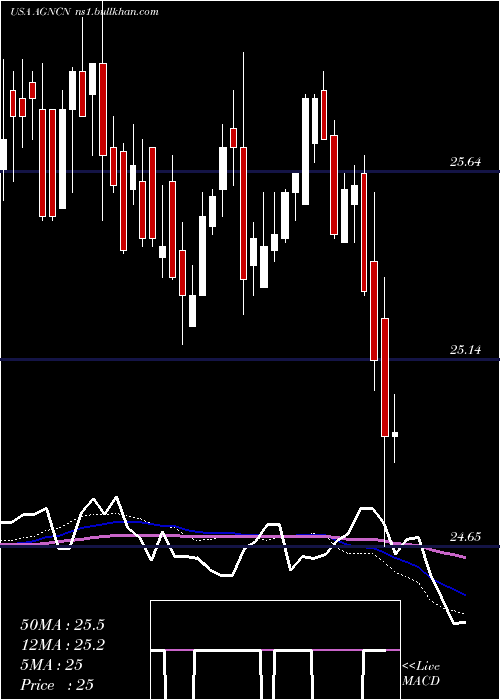Click the 24.65 price level label
The width and height of the screenshot is (500, 700).
(465, 537)
